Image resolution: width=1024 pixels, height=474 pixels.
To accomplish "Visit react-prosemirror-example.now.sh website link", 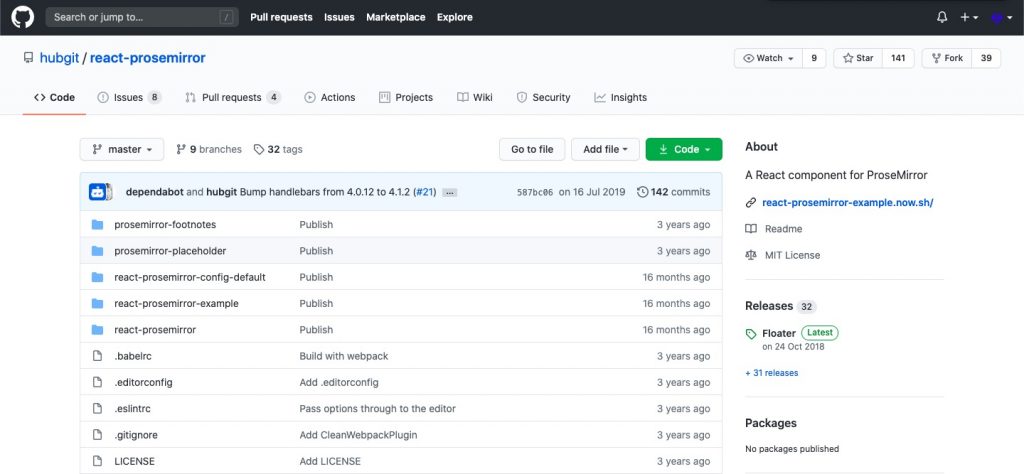I will click(848, 202).
